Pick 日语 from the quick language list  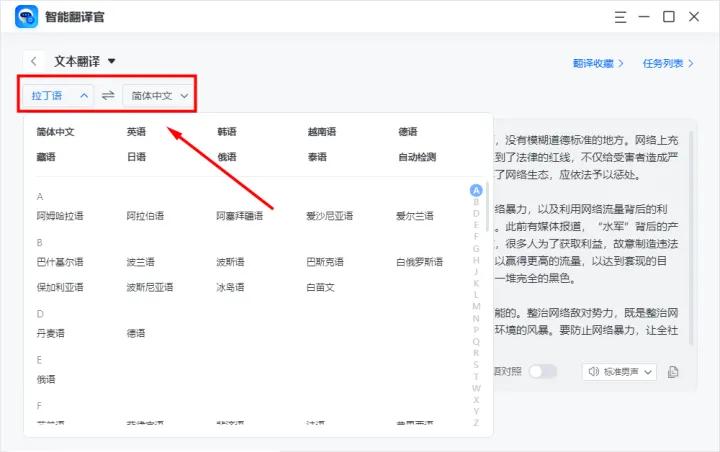click(136, 157)
